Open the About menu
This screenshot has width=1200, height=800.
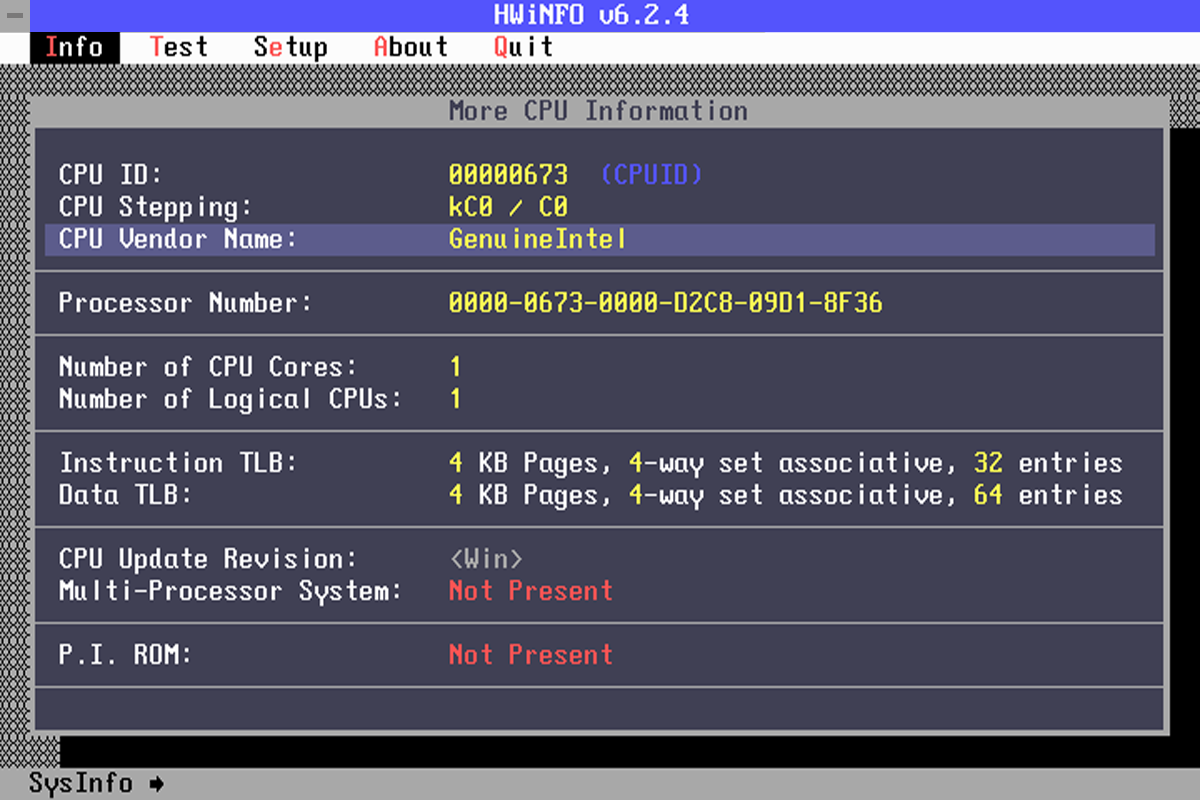pos(410,47)
